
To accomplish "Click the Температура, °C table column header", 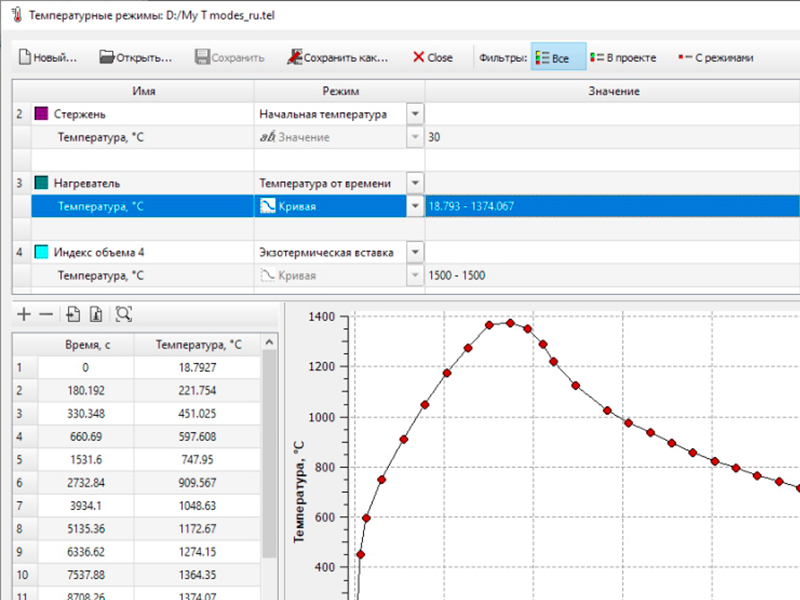I will 199,344.
